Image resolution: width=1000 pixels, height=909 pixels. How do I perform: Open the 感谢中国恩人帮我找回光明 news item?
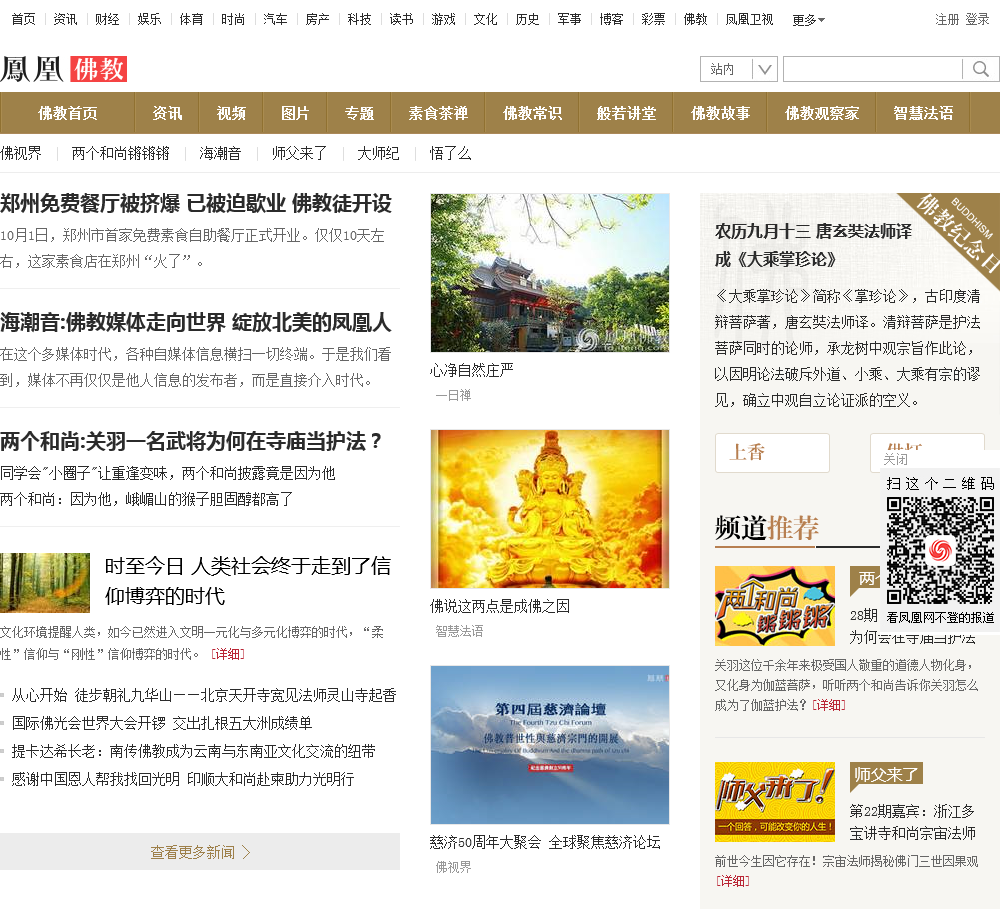click(183, 779)
